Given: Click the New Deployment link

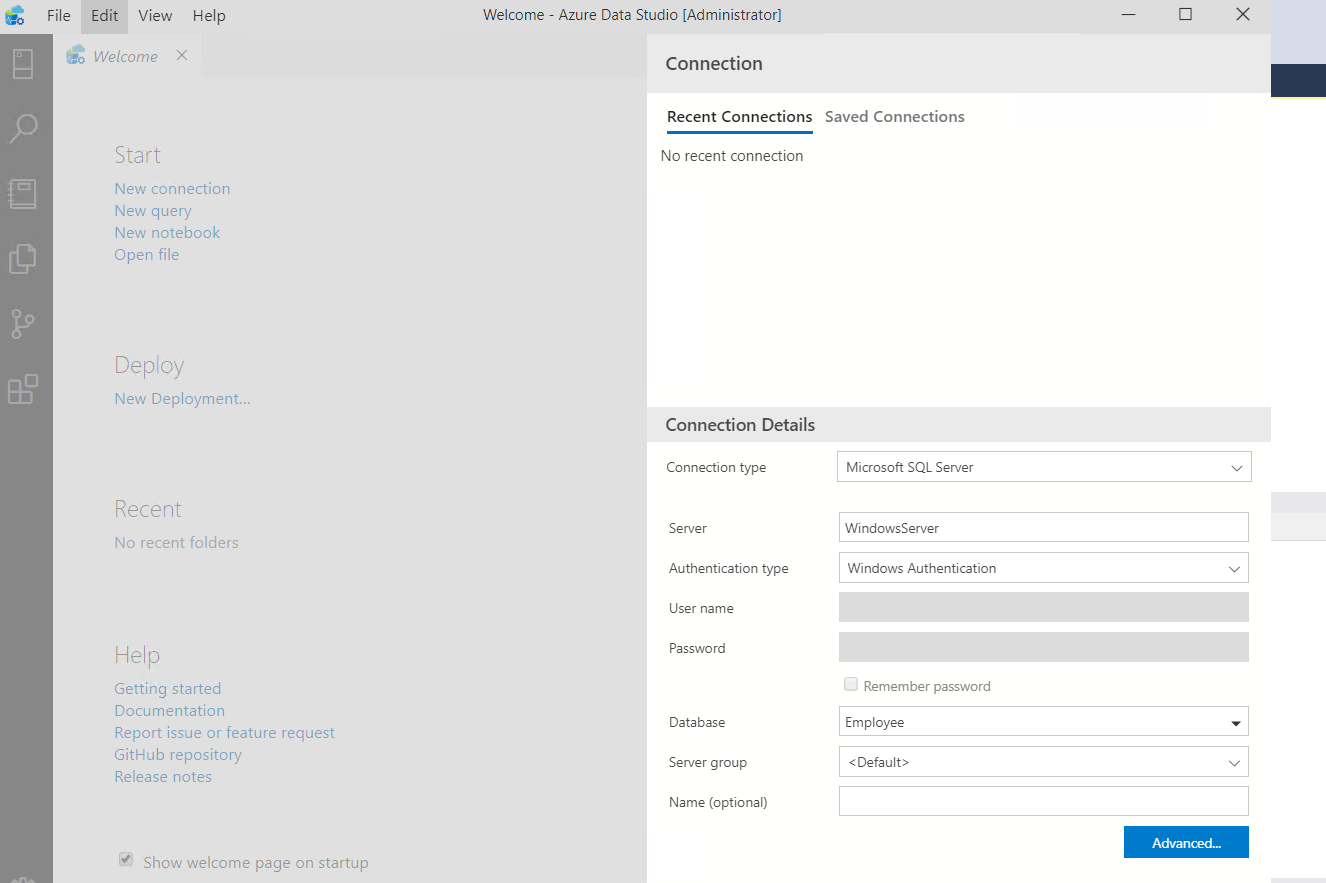Looking at the screenshot, I should [182, 398].
